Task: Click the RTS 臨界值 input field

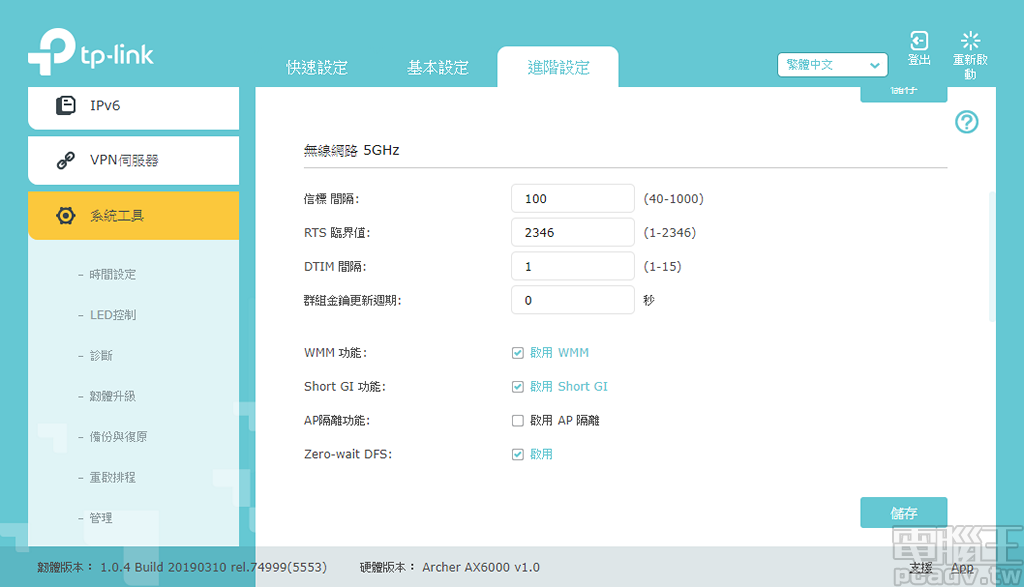Action: 572,231
